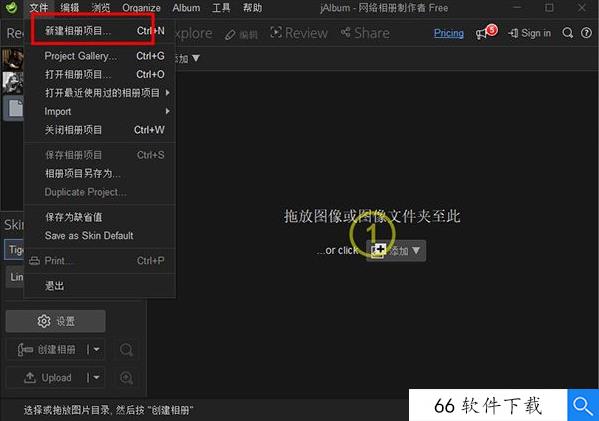Switch to the 编辑 pencil tab
The image size is (599, 421).
(241, 34)
